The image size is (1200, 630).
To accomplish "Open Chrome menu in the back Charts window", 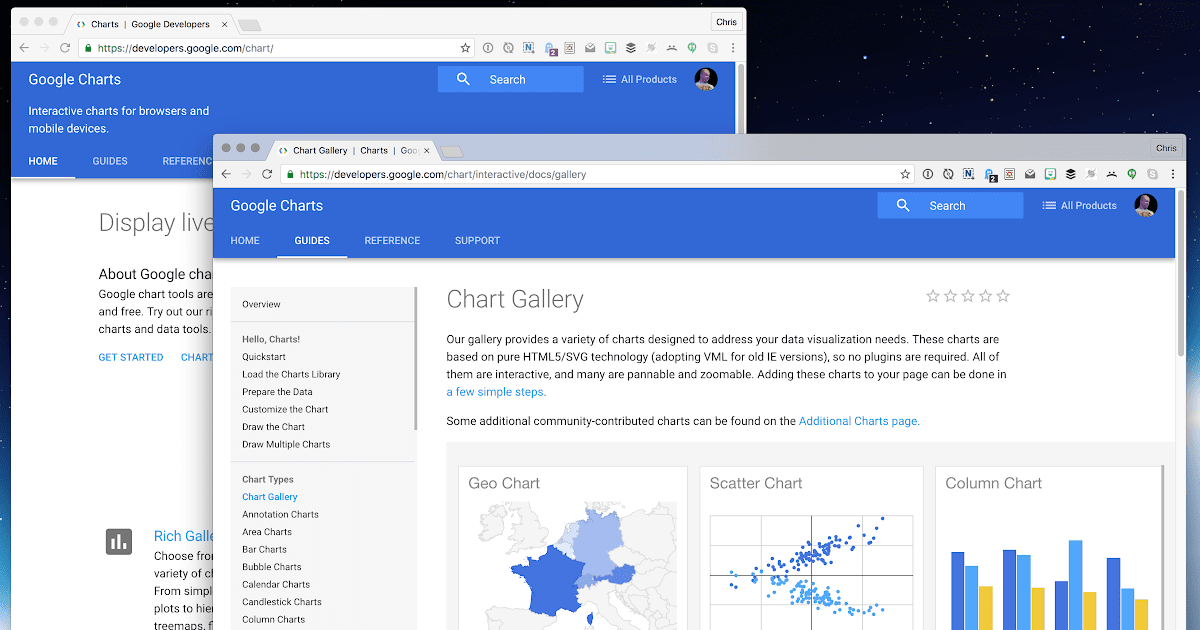I will pyautogui.click(x=733, y=47).
